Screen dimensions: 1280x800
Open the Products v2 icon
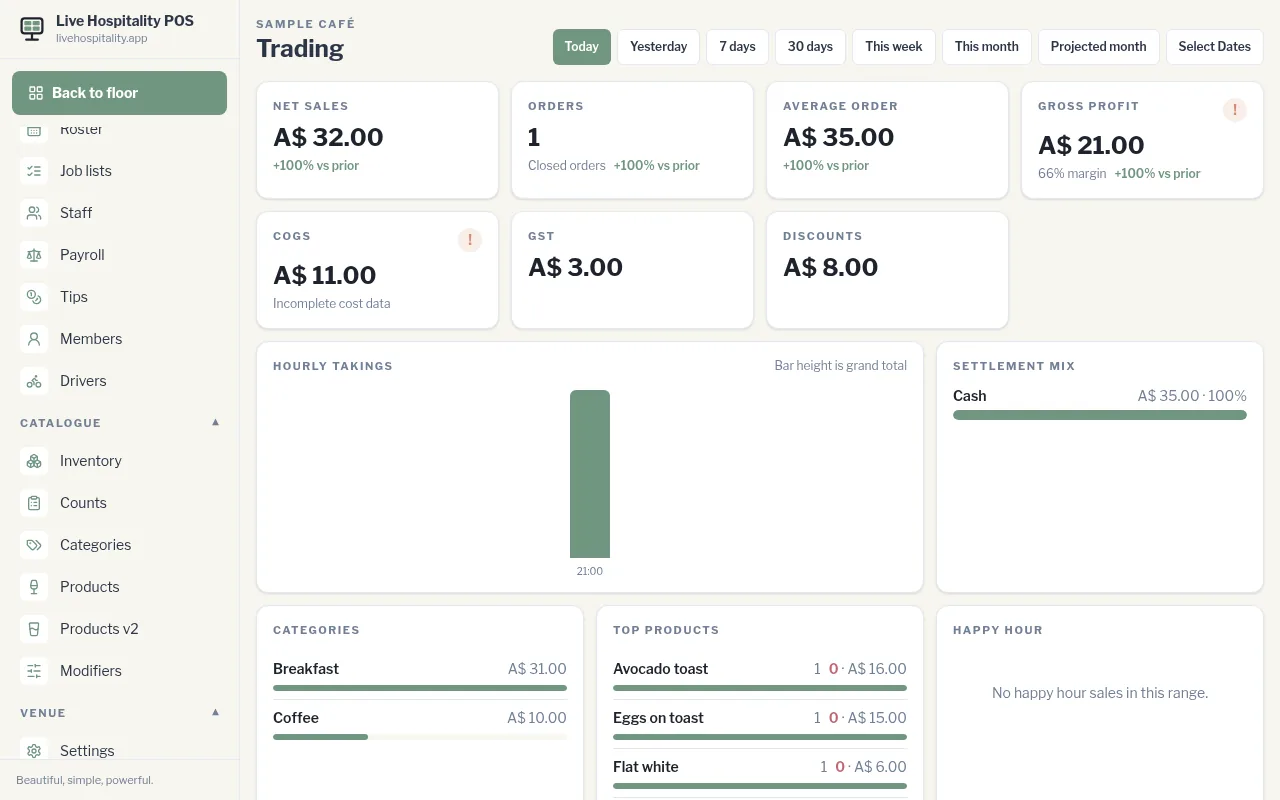34,629
